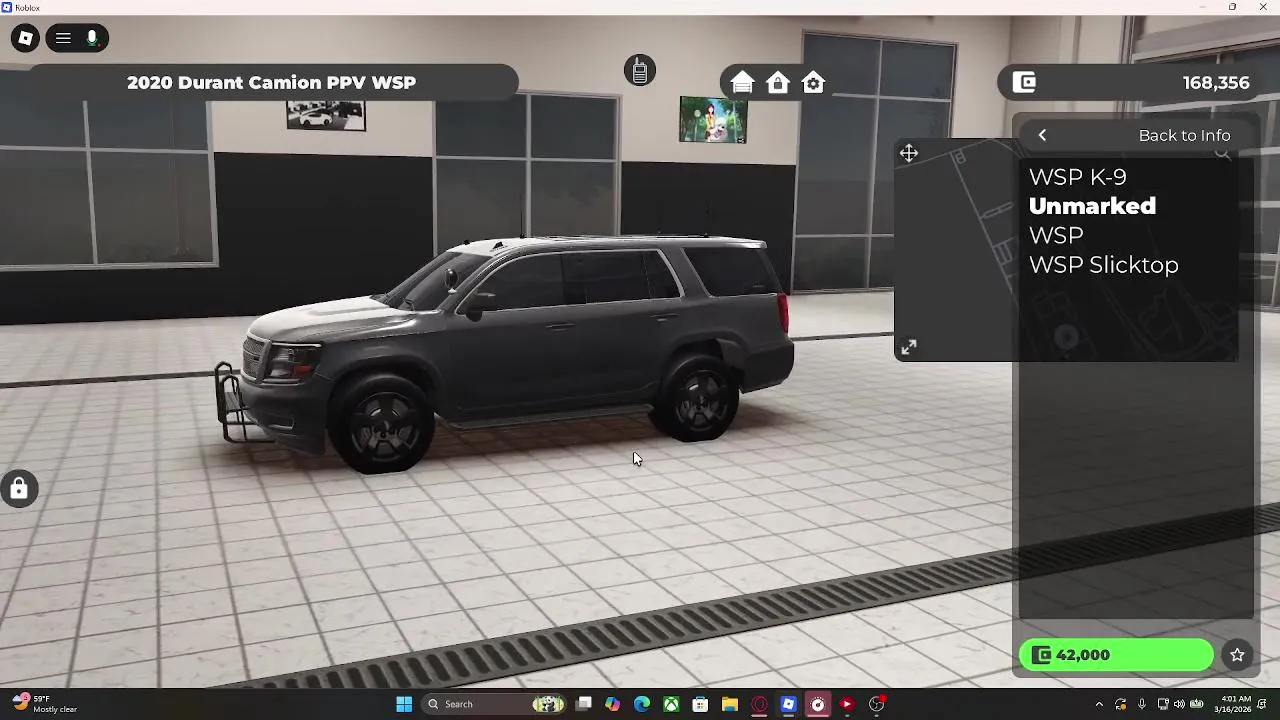Select the WSP Slicktop livery
The height and width of the screenshot is (720, 1280).
pos(1104,265)
